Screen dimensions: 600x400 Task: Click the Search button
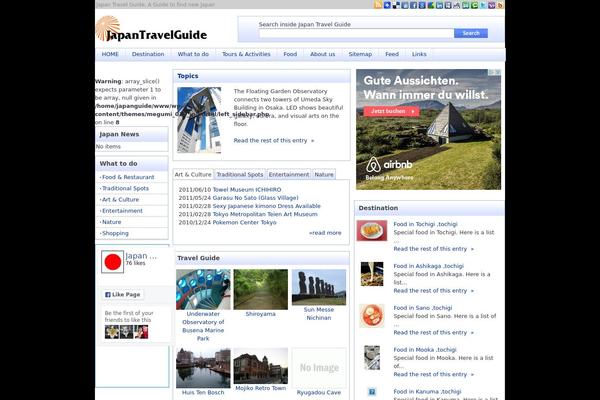pos(471,33)
